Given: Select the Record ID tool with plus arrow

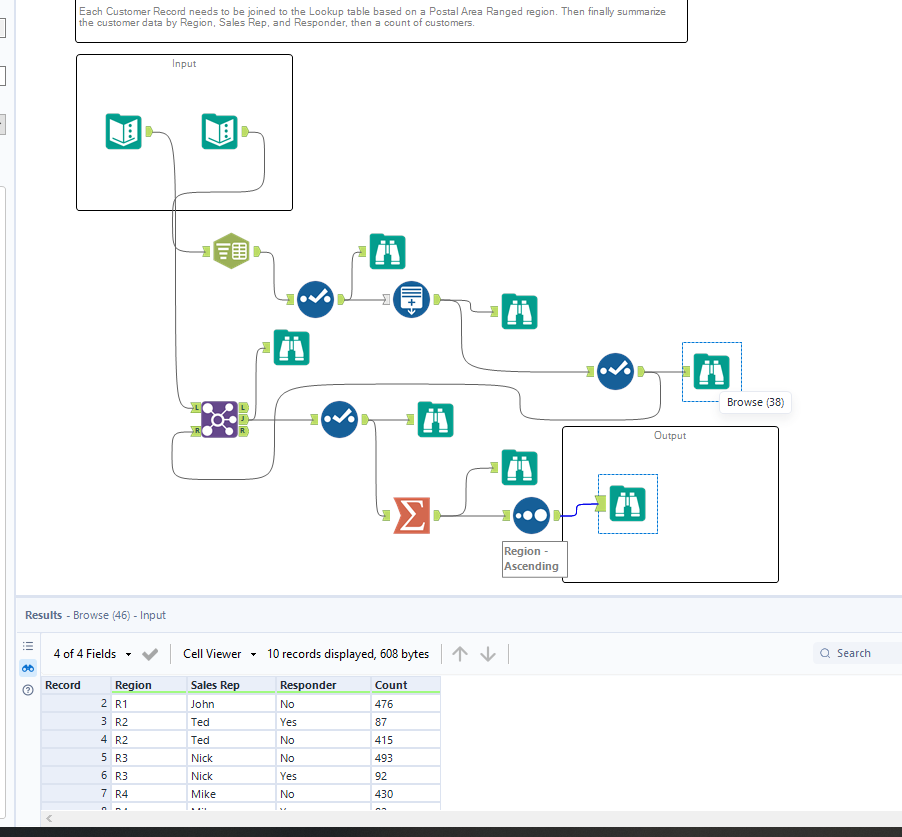Looking at the screenshot, I should tap(411, 299).
